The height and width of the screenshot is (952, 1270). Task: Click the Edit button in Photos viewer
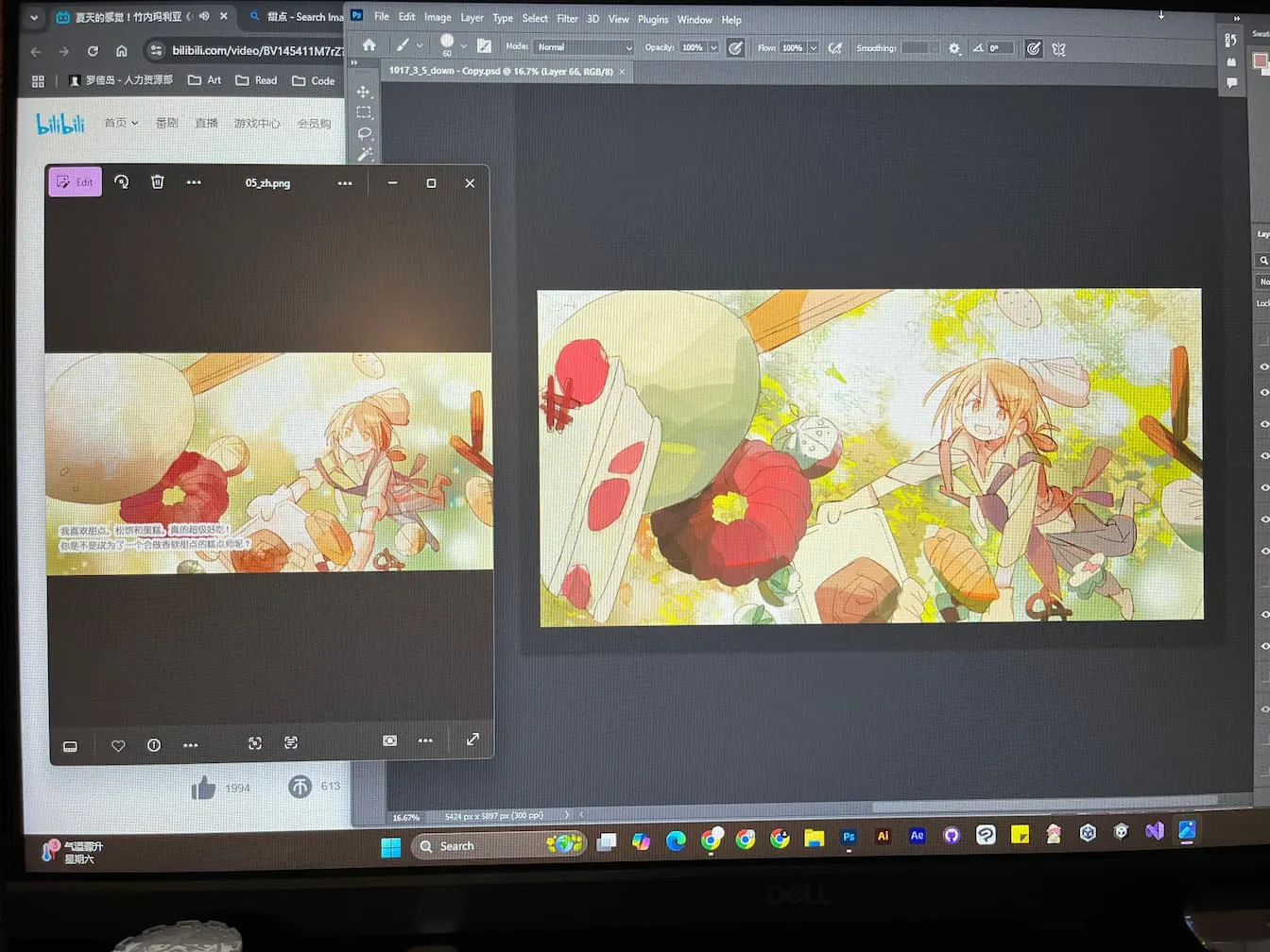coord(76,181)
